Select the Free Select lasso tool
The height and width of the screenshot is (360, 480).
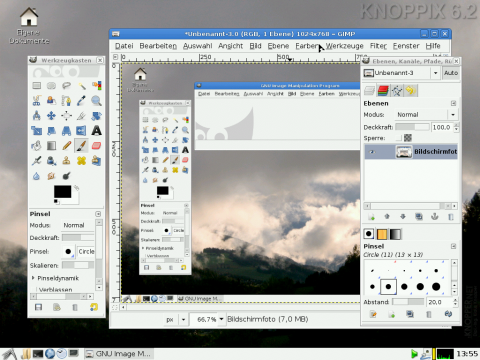(66, 86)
